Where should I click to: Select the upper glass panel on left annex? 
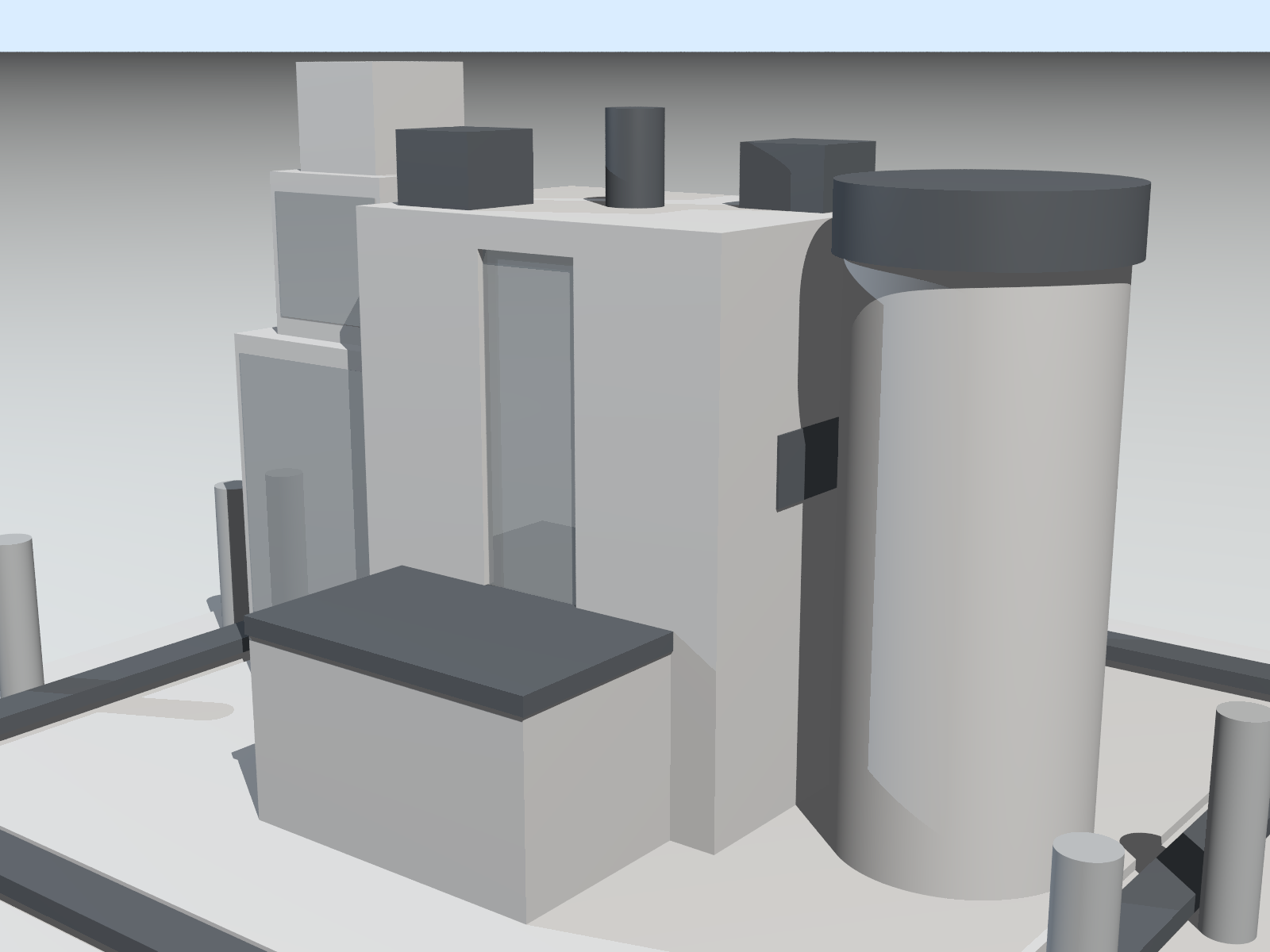[314, 254]
